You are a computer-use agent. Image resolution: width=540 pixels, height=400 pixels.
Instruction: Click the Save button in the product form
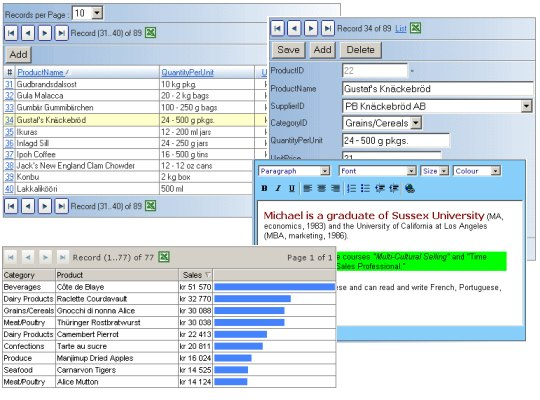[x=288, y=50]
